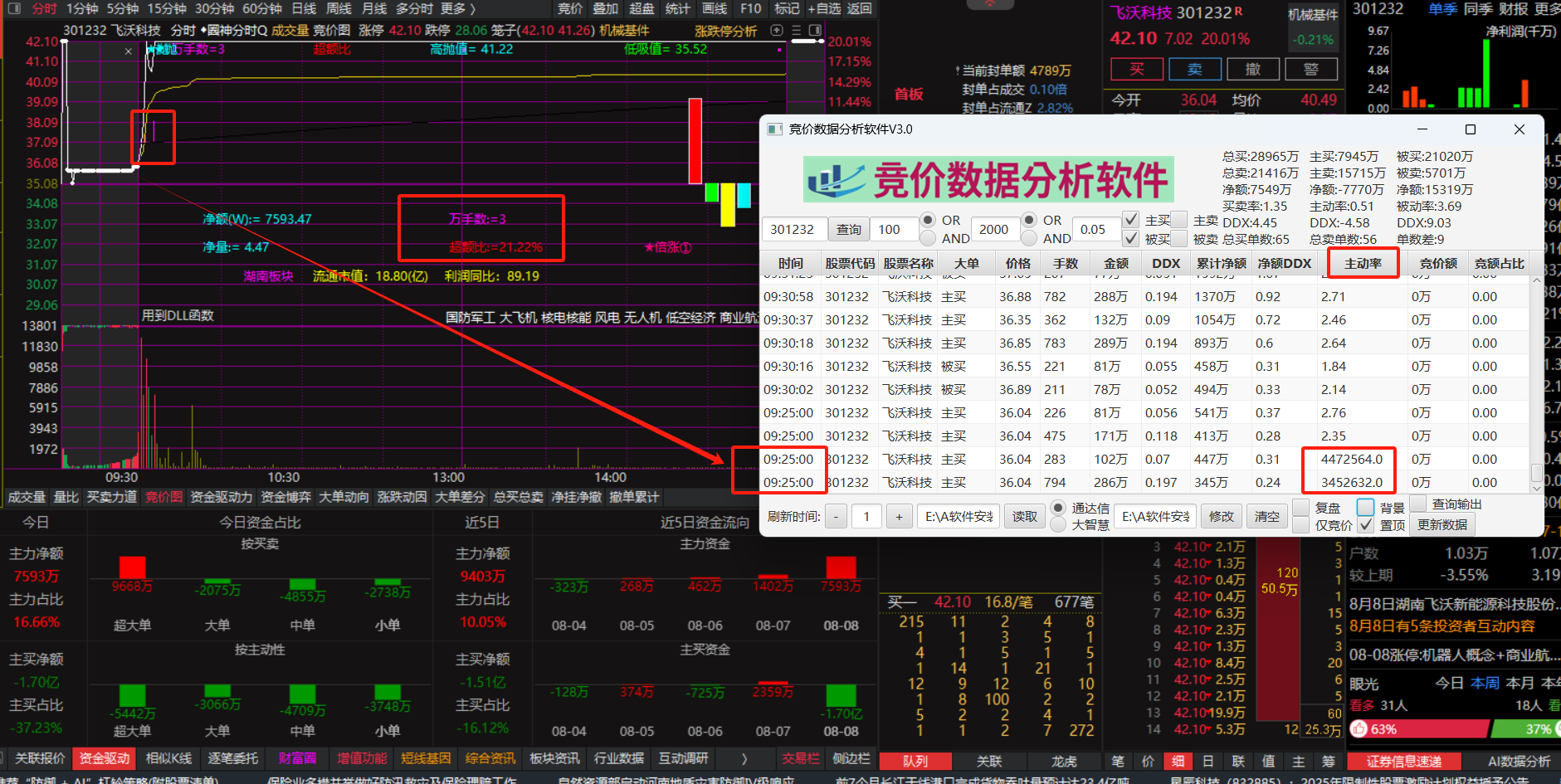
Task: Click the 修改 modify button
Action: [1222, 517]
